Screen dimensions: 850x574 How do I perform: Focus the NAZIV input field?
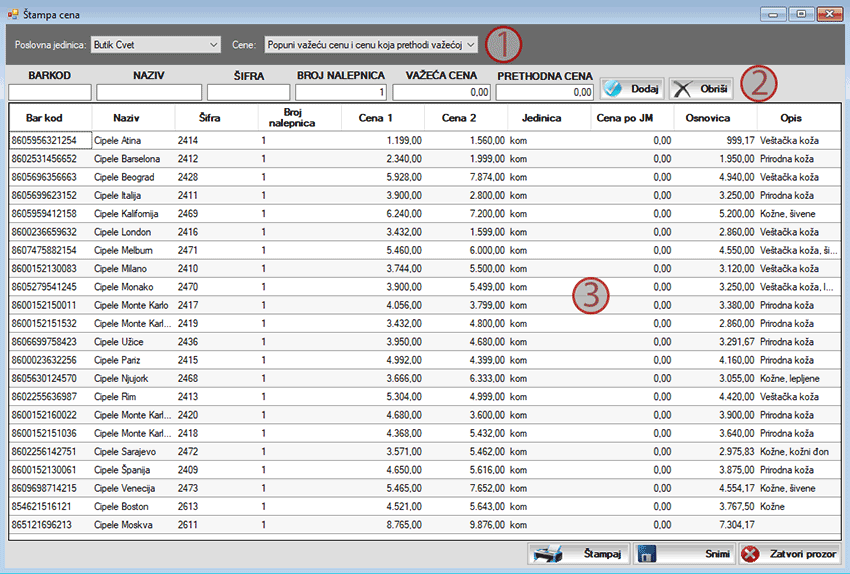(x=149, y=92)
